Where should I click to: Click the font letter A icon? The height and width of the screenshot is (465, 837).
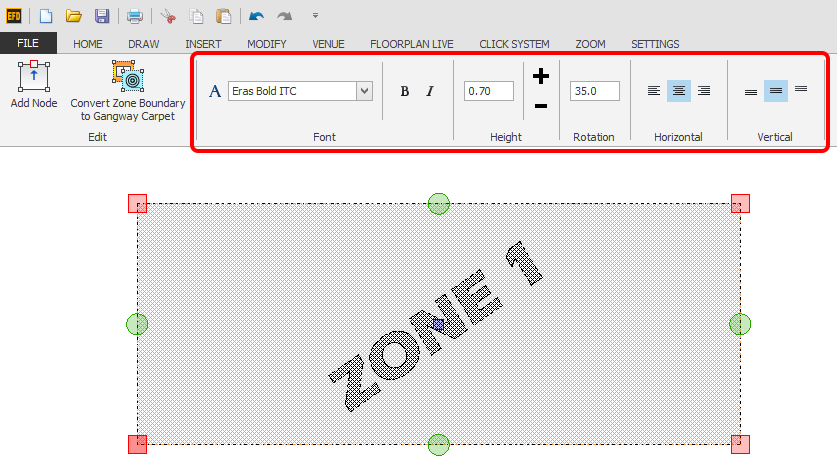(x=215, y=91)
